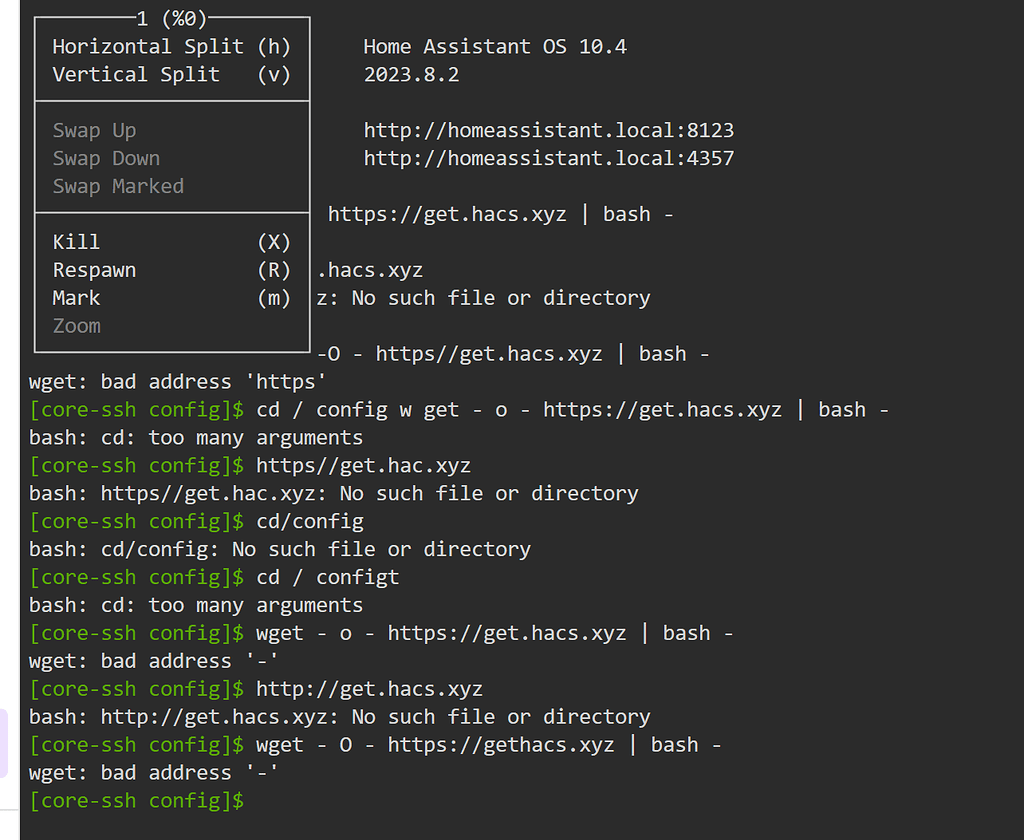The height and width of the screenshot is (840, 1024).
Task: Click the "cd/config" command line
Action: coord(310,522)
